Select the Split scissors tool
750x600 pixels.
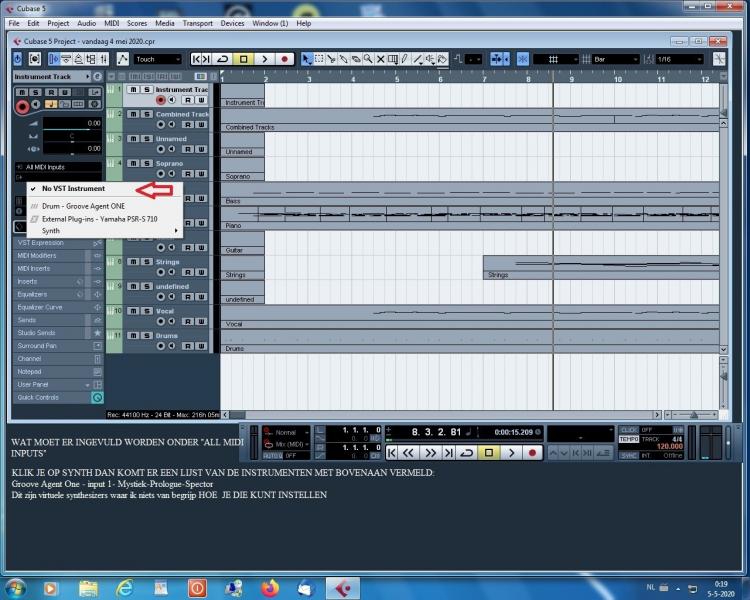pos(331,59)
